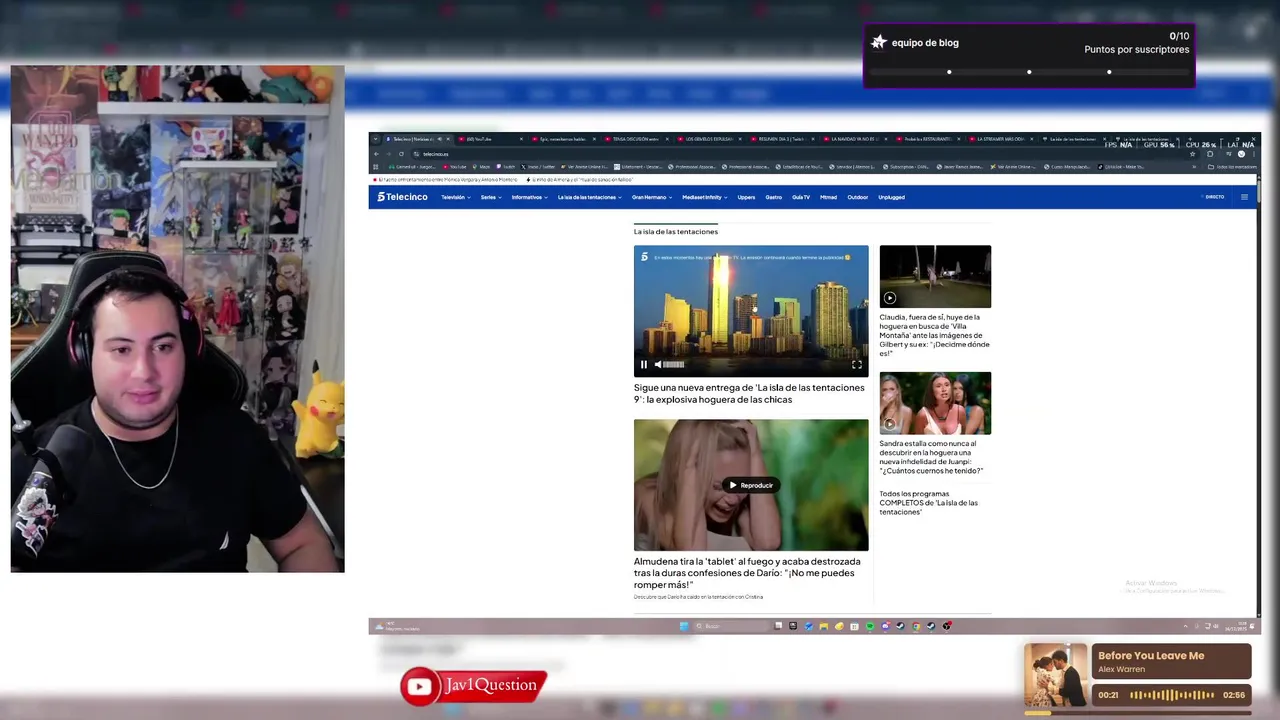The height and width of the screenshot is (720, 1280).
Task: Pause the live video player
Action: click(x=644, y=365)
